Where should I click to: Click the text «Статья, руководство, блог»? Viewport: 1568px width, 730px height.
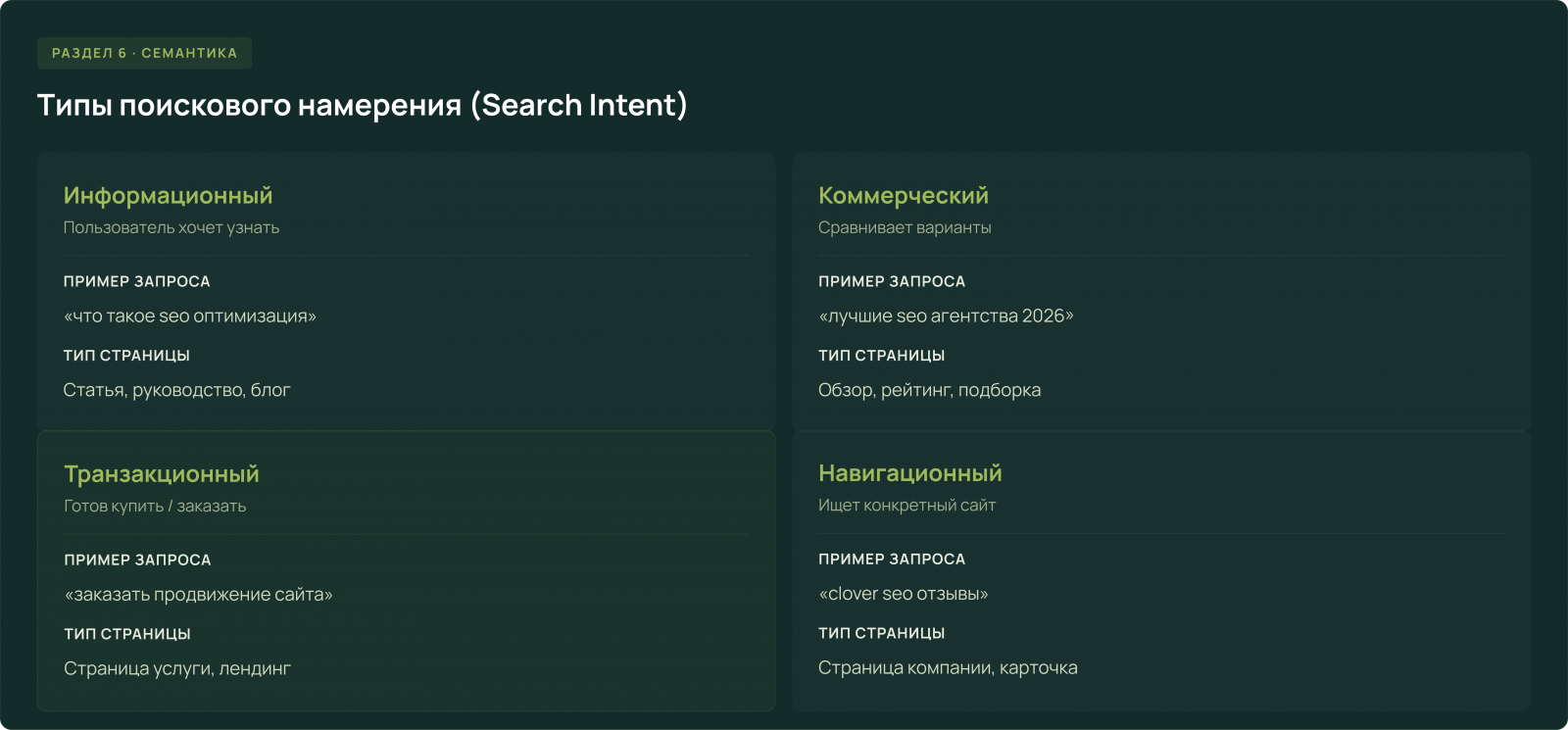tap(176, 390)
